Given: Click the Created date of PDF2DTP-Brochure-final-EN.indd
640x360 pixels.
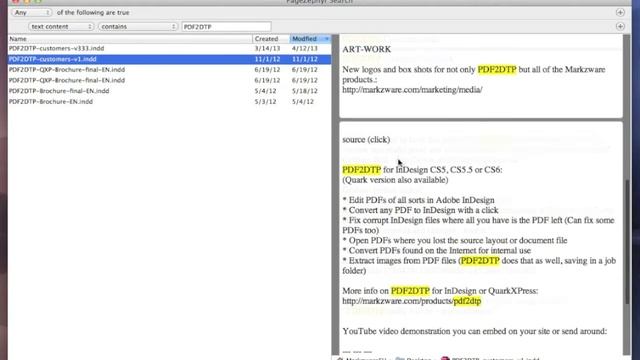Looking at the screenshot, I should coord(265,91).
